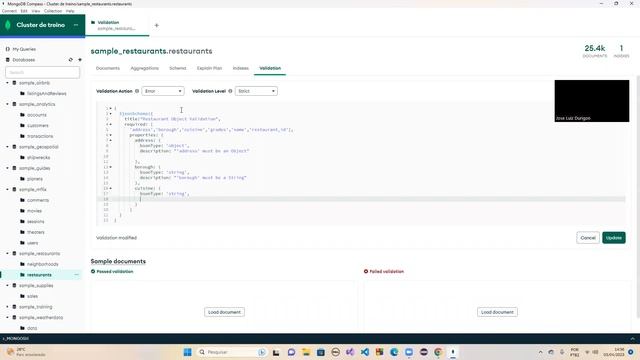Open the neighborhoods collection
640x360 pixels.
tap(42, 264)
